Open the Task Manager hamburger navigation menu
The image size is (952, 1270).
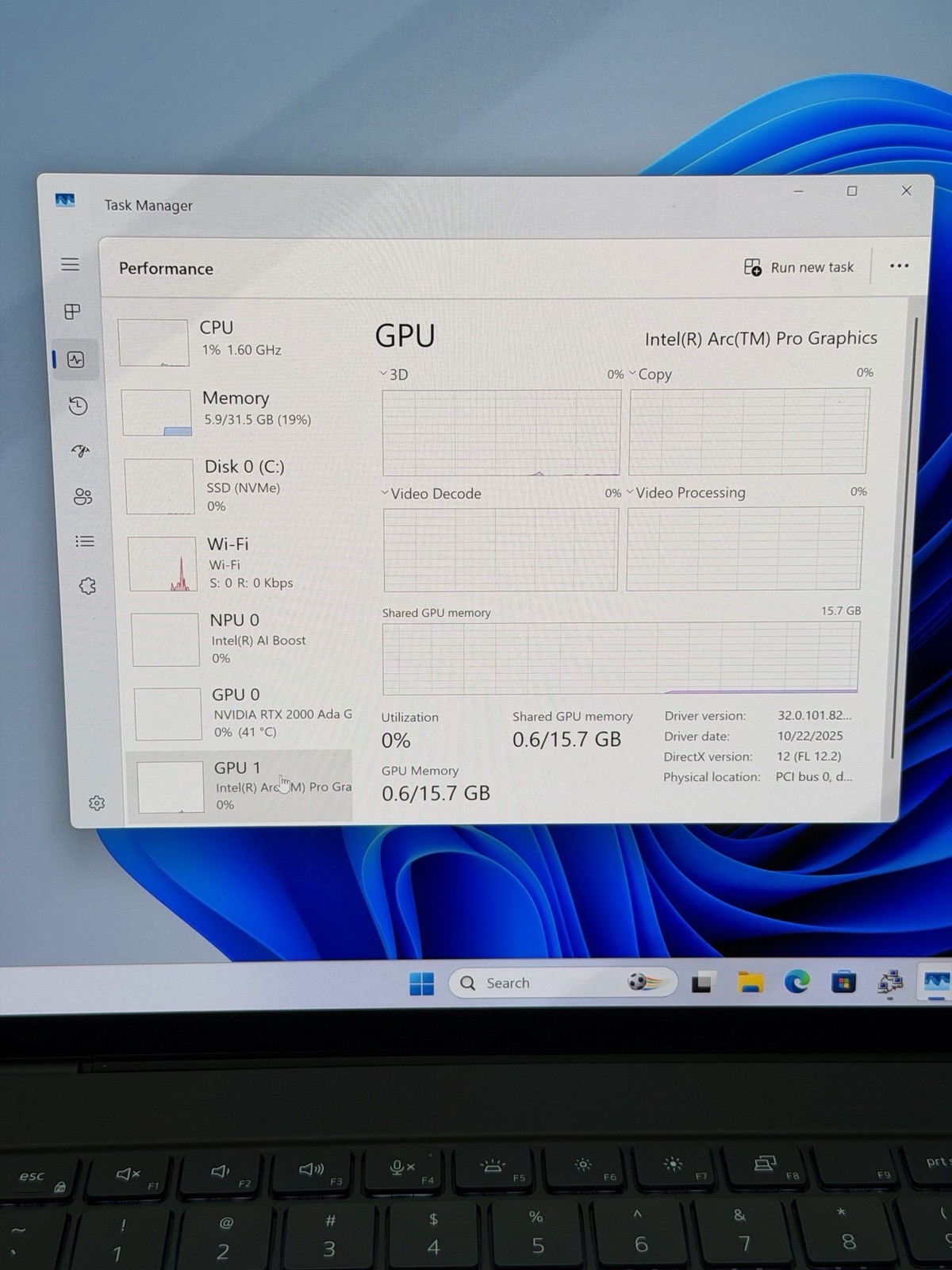pos(70,264)
